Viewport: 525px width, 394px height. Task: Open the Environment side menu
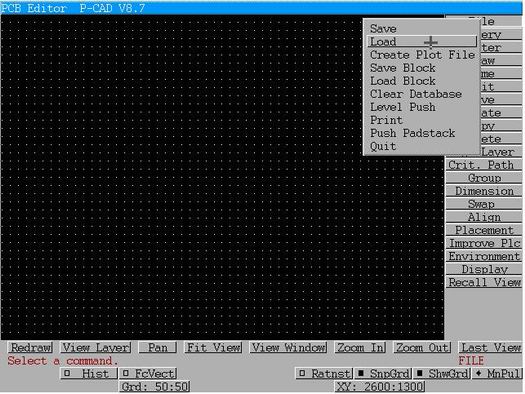pos(484,256)
